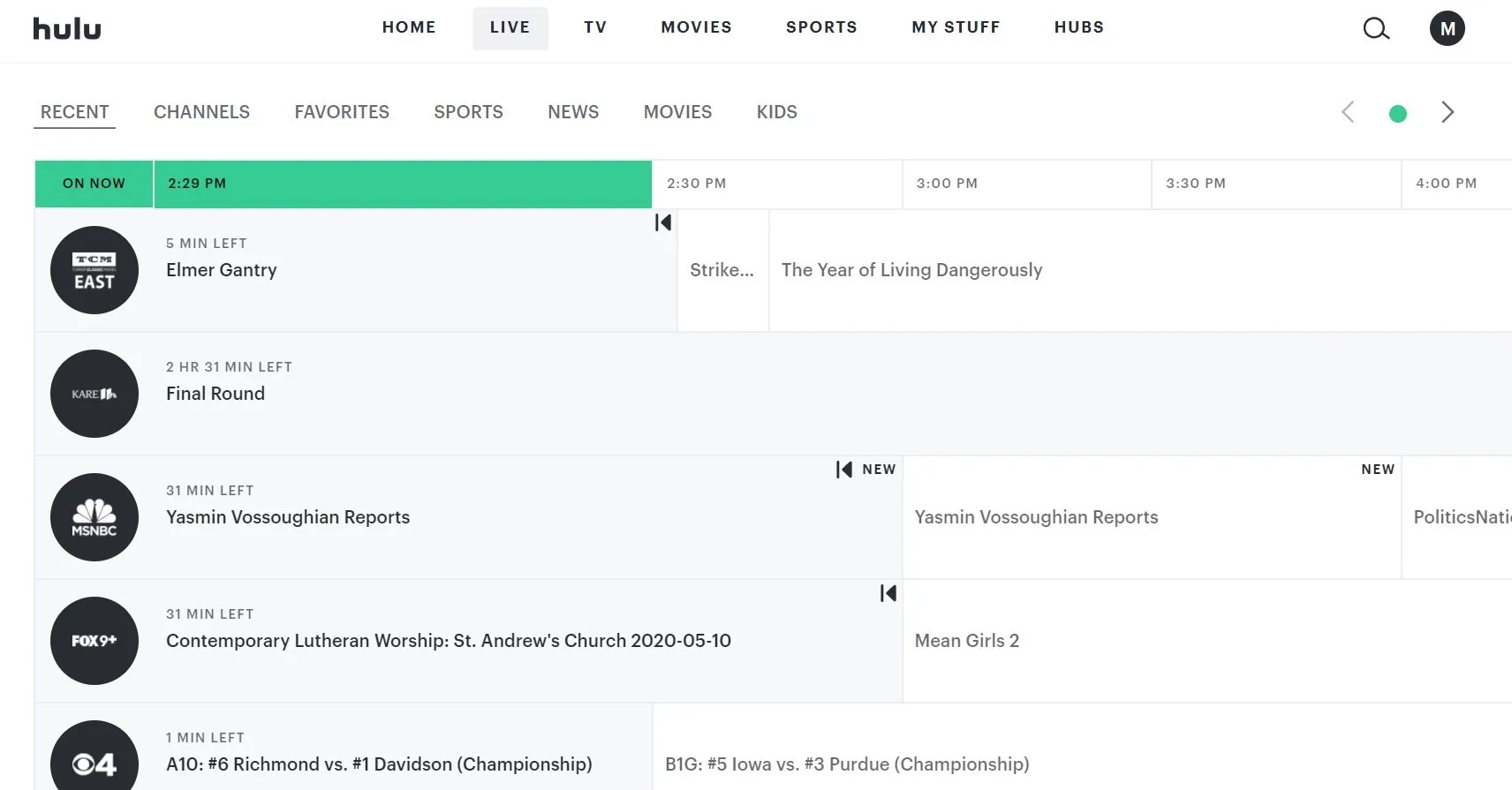Advance the guide to later times
Screen dimensions: 1512x790
(1448, 112)
